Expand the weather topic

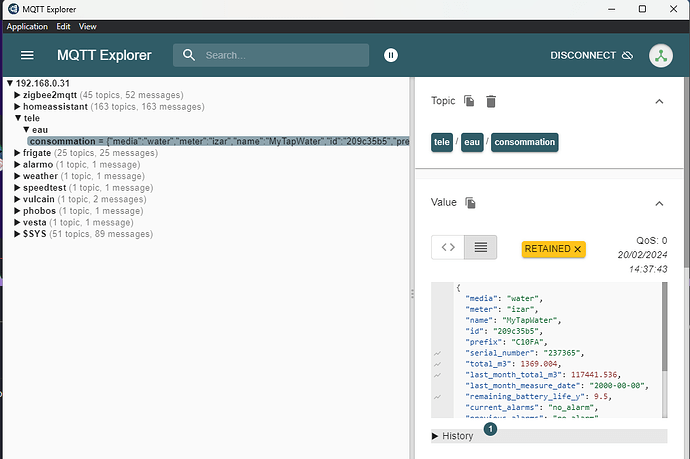click(x=17, y=176)
